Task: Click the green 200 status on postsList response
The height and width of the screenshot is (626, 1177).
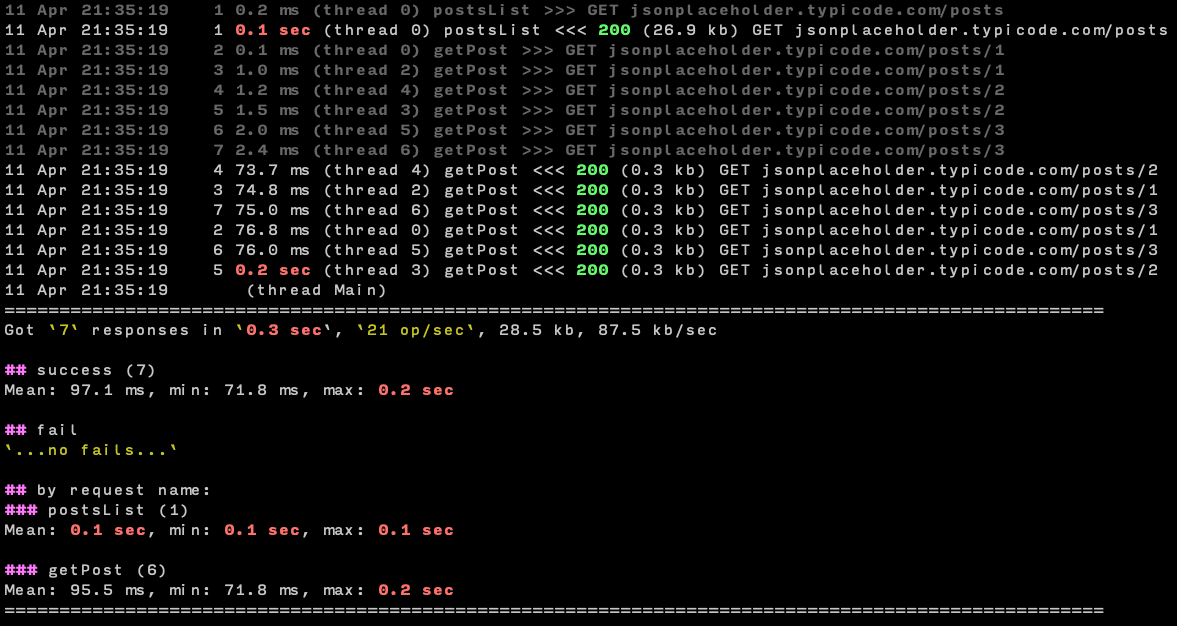Action: [x=614, y=30]
